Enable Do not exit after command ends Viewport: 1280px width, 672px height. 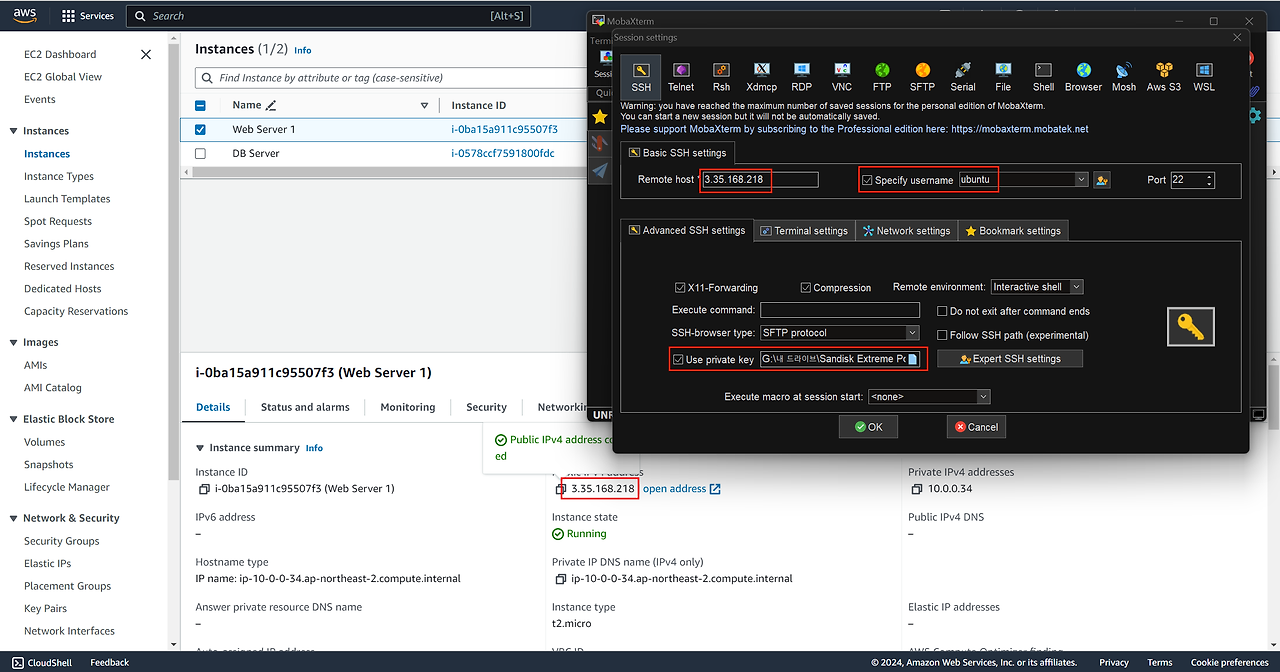pos(942,312)
